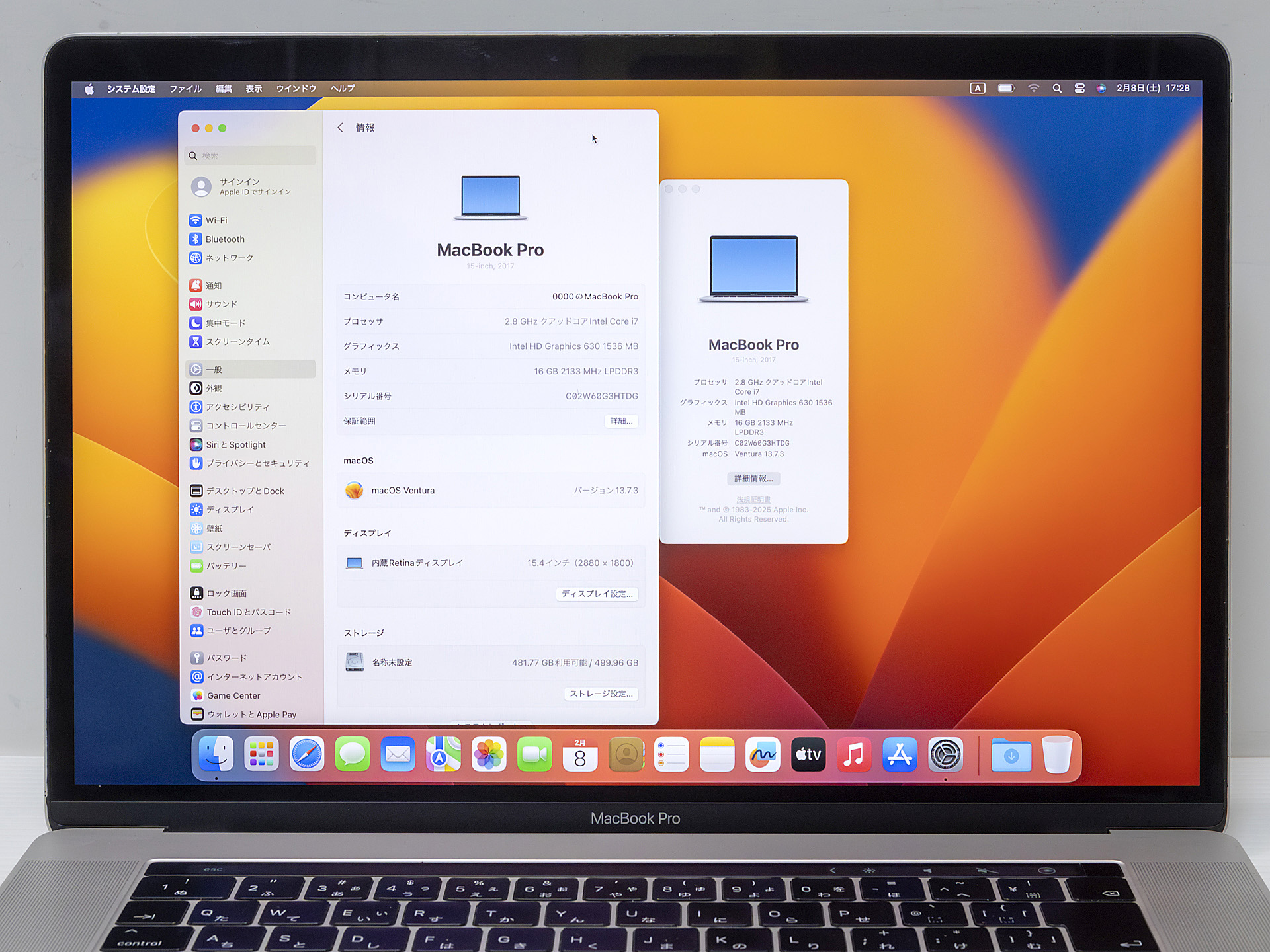Click ストレージ設定... button
Viewport: 1270px width, 952px height.
click(601, 694)
